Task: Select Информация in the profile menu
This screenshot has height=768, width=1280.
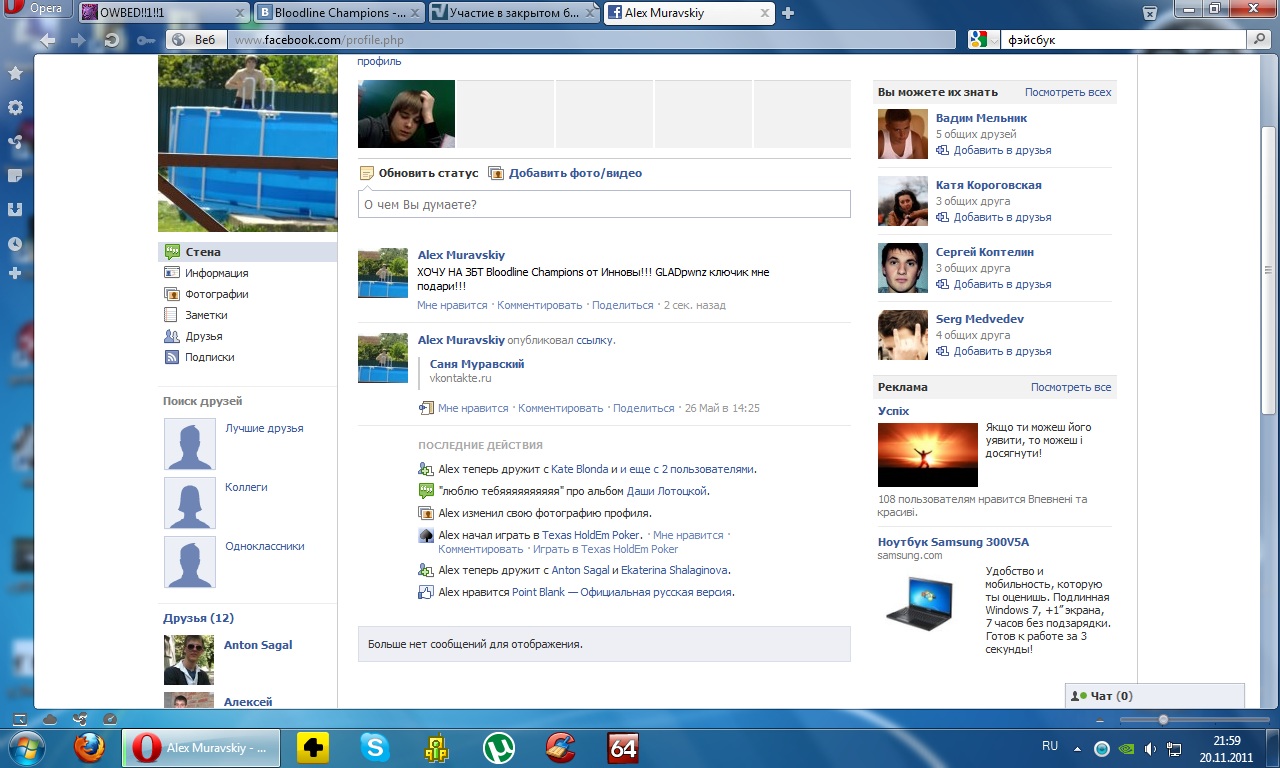Action: (216, 273)
